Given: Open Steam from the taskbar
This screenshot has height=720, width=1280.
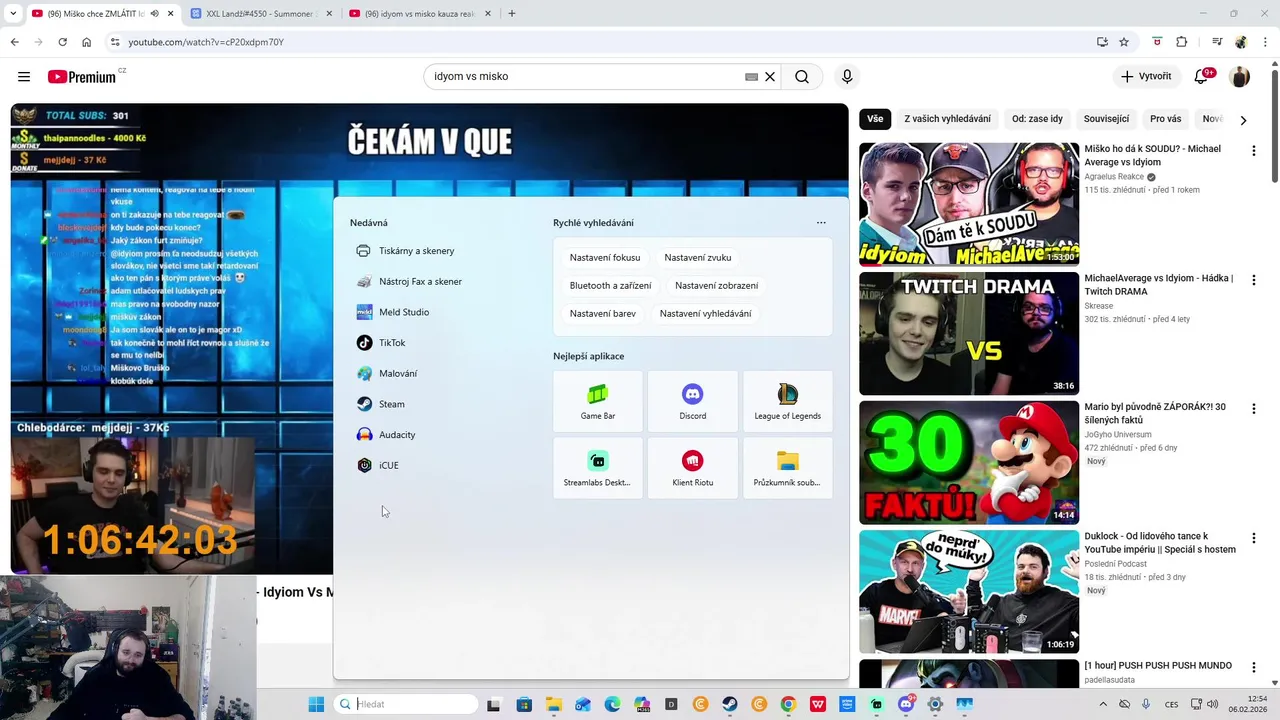Looking at the screenshot, I should pos(730,704).
